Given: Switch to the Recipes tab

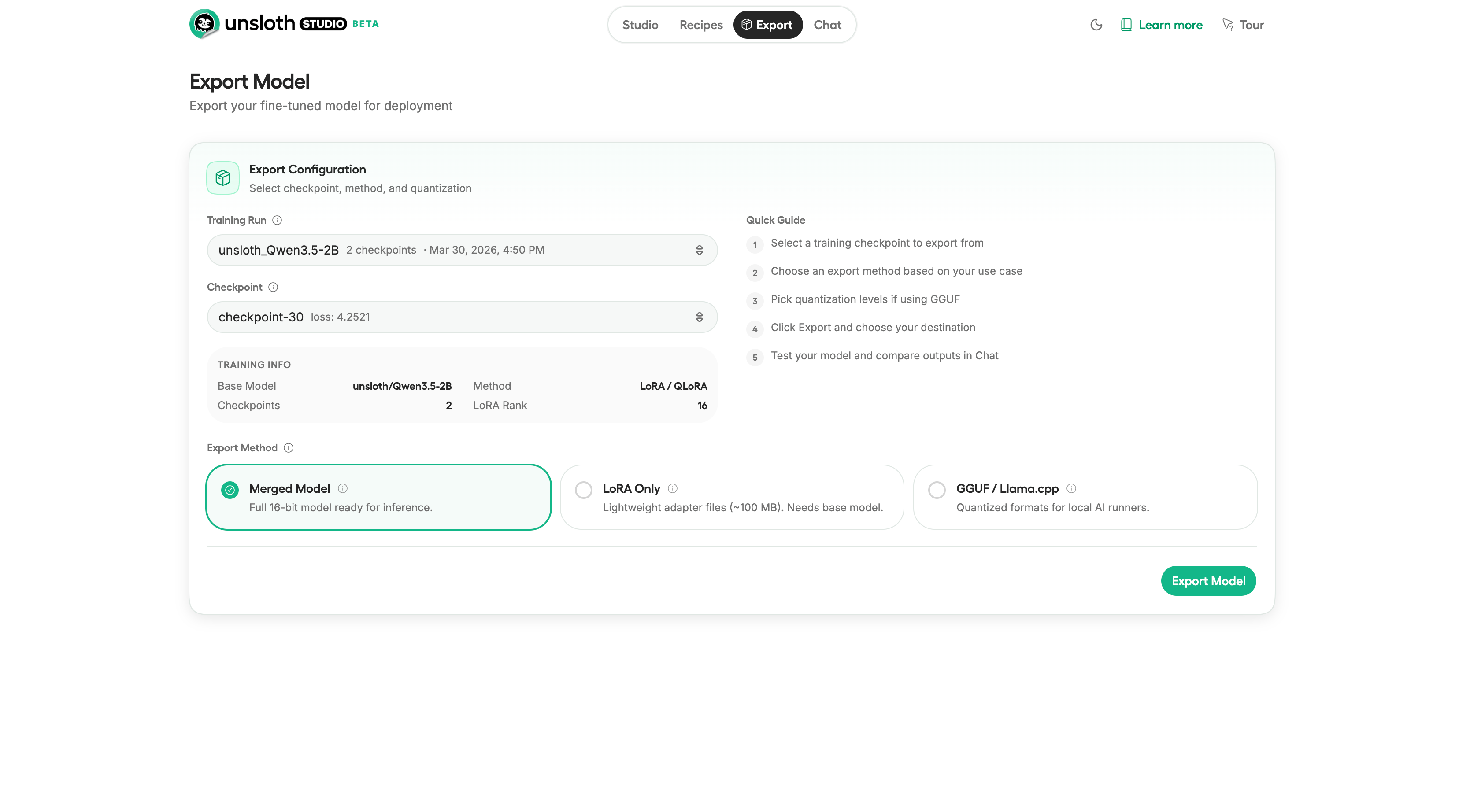Looking at the screenshot, I should [x=701, y=25].
